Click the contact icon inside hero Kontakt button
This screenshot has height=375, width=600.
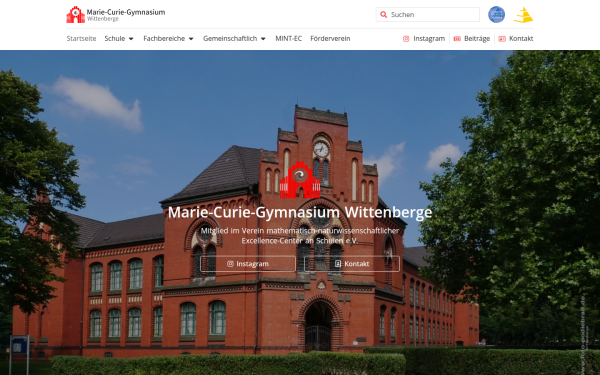[338, 264]
